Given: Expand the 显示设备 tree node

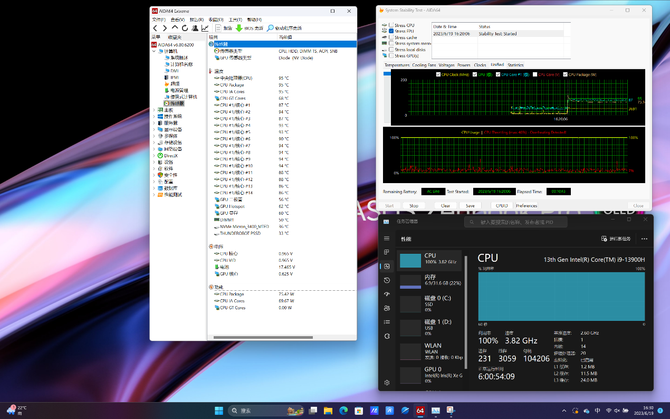Looking at the screenshot, I should click(154, 129).
